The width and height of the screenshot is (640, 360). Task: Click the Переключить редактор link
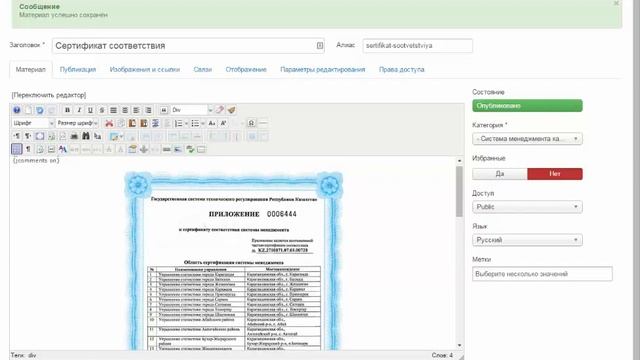tap(49, 95)
